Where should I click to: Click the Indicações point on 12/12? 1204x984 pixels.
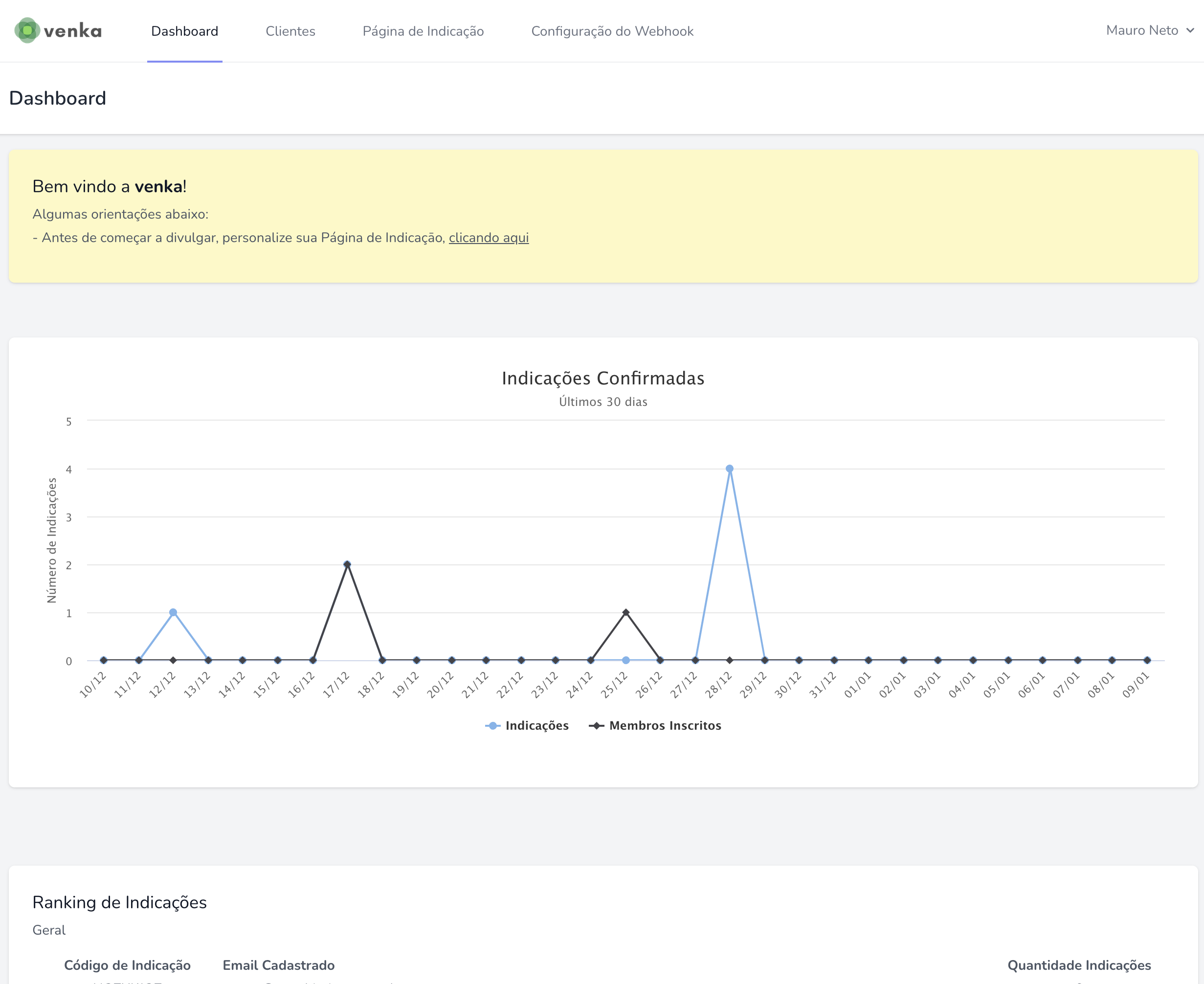(x=174, y=613)
